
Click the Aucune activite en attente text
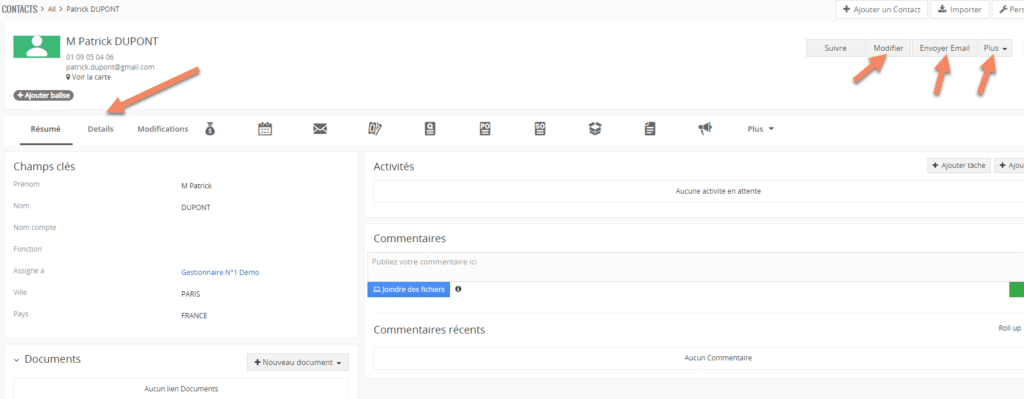click(718, 191)
